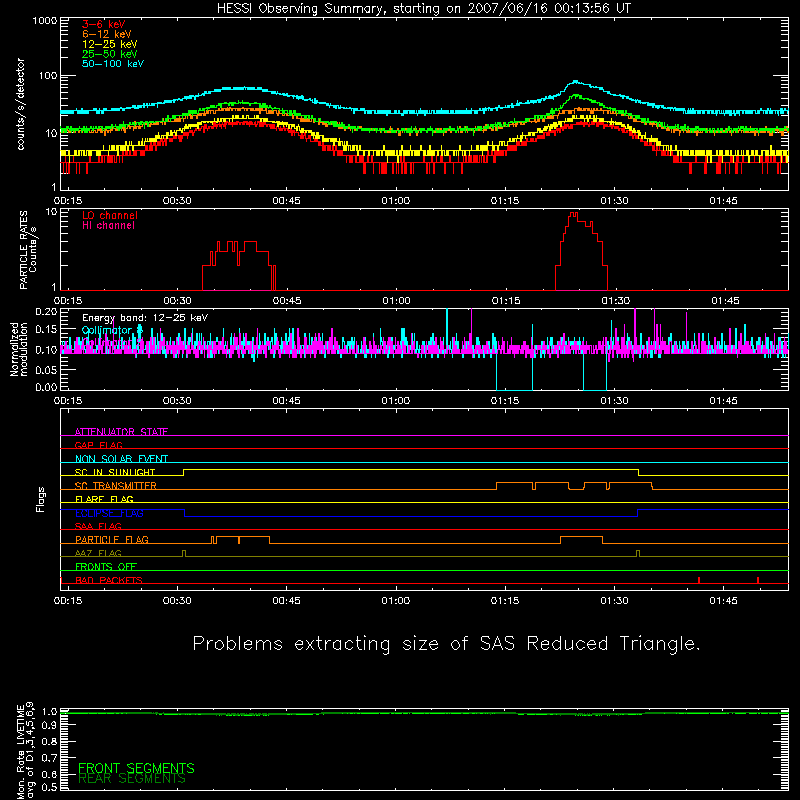The image size is (800, 800).
Task: Click the PARTICLE RATES Counts/s axis label
Action: point(28,250)
